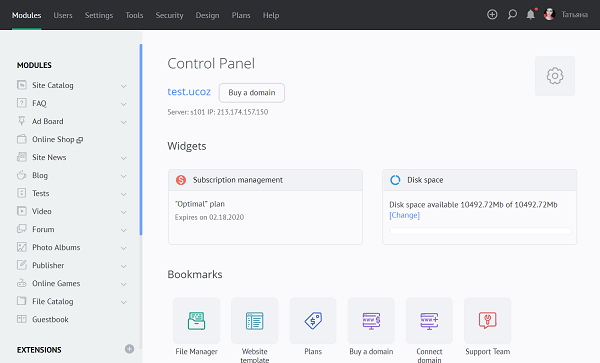This screenshot has width=600, height=363.
Task: Expand the FAQ chevron
Action: point(124,104)
